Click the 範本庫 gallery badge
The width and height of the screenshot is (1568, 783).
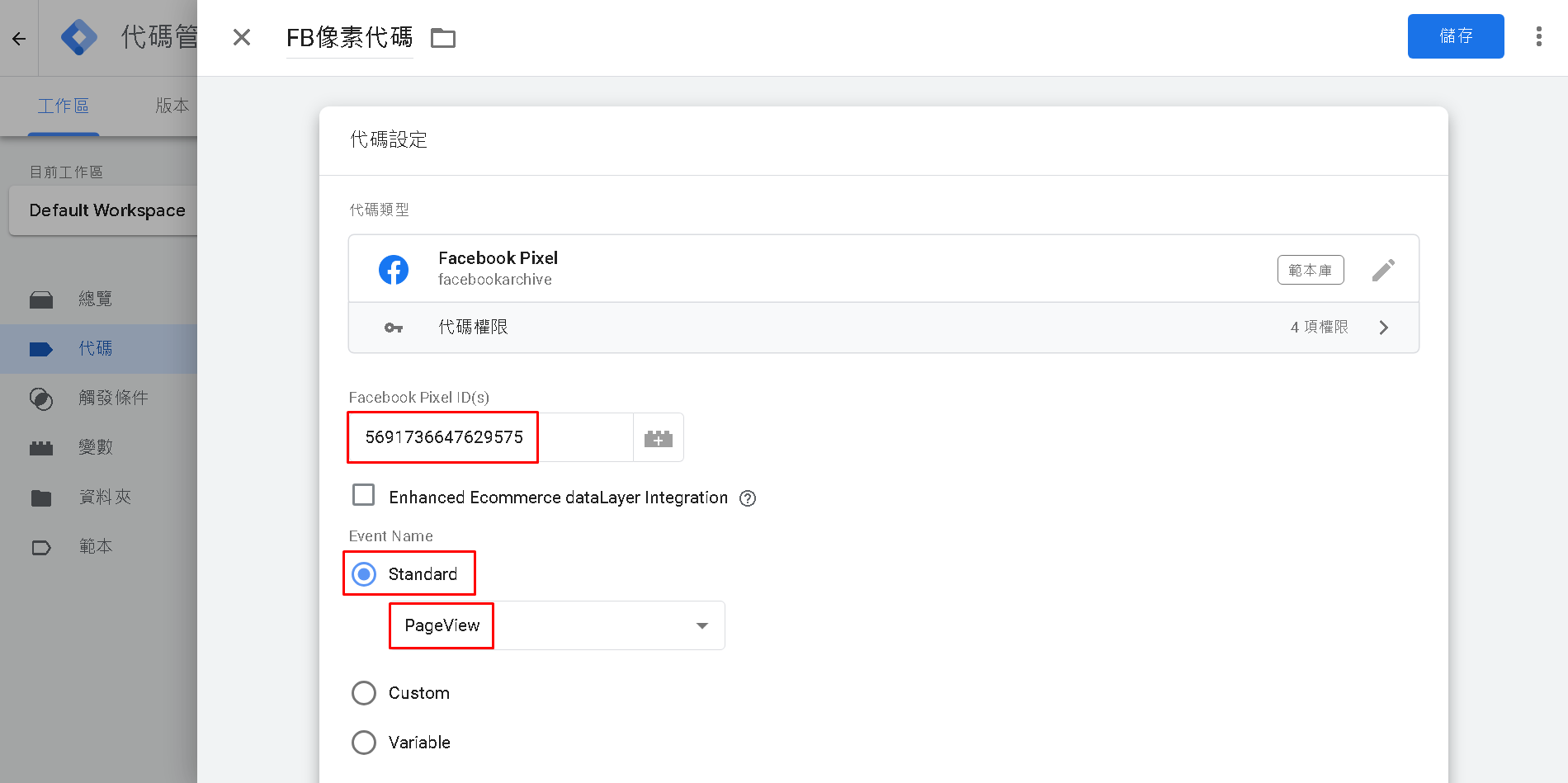coord(1311,270)
